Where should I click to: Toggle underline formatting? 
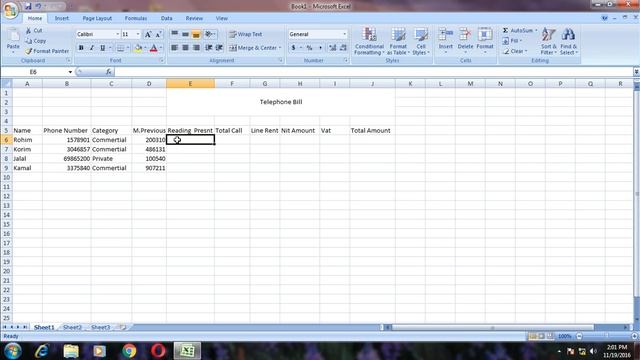(x=102, y=48)
